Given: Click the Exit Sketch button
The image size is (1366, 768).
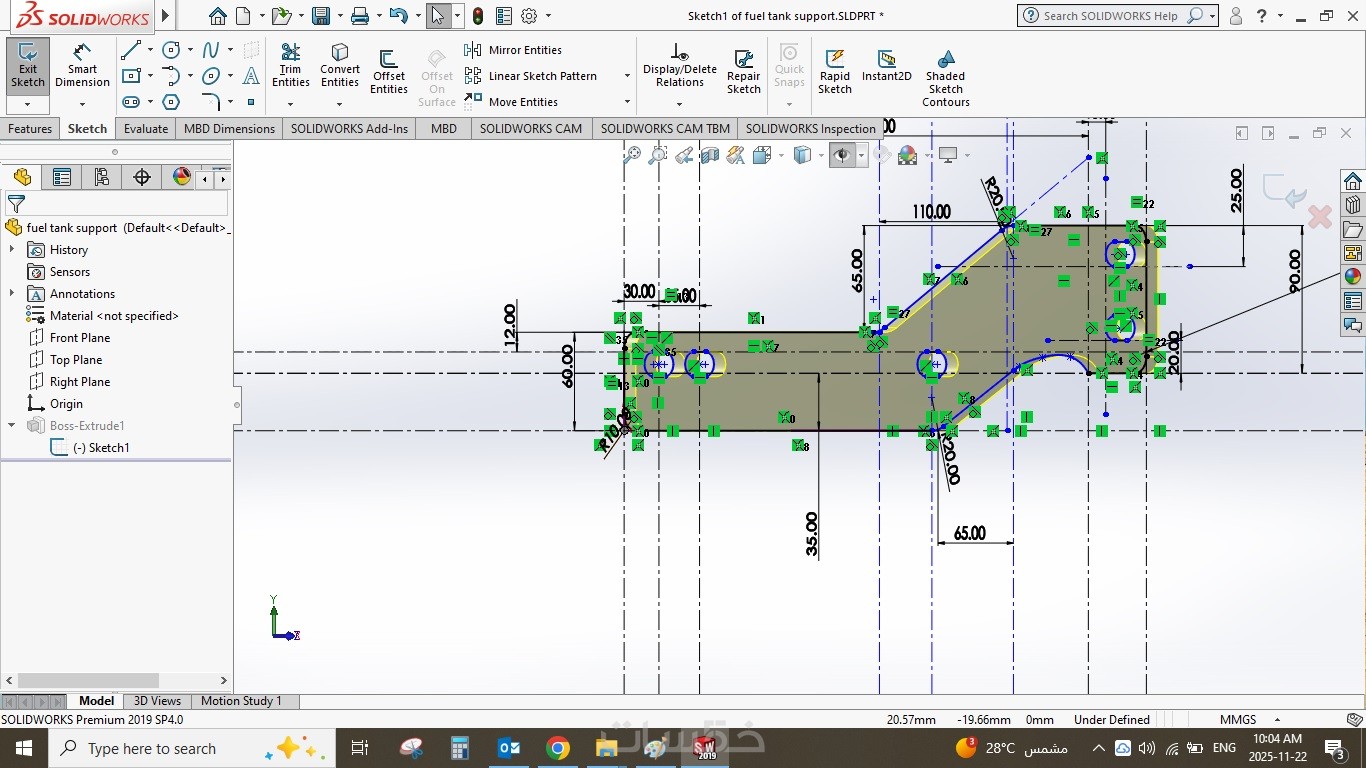Looking at the screenshot, I should 28,65.
